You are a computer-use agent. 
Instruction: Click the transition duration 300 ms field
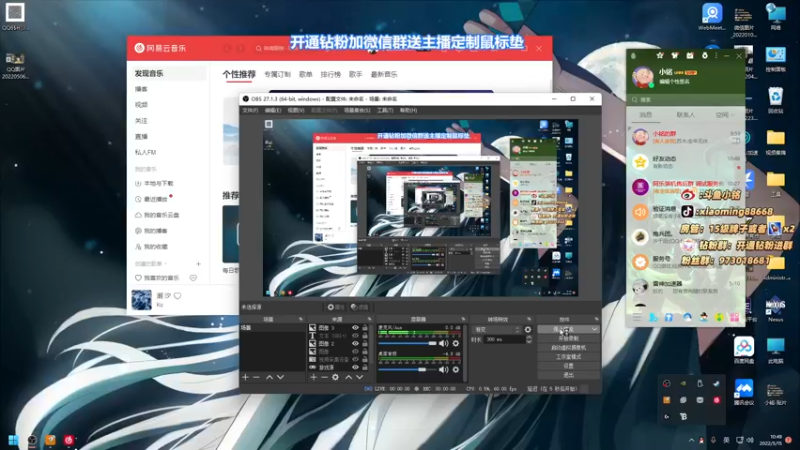[504, 339]
